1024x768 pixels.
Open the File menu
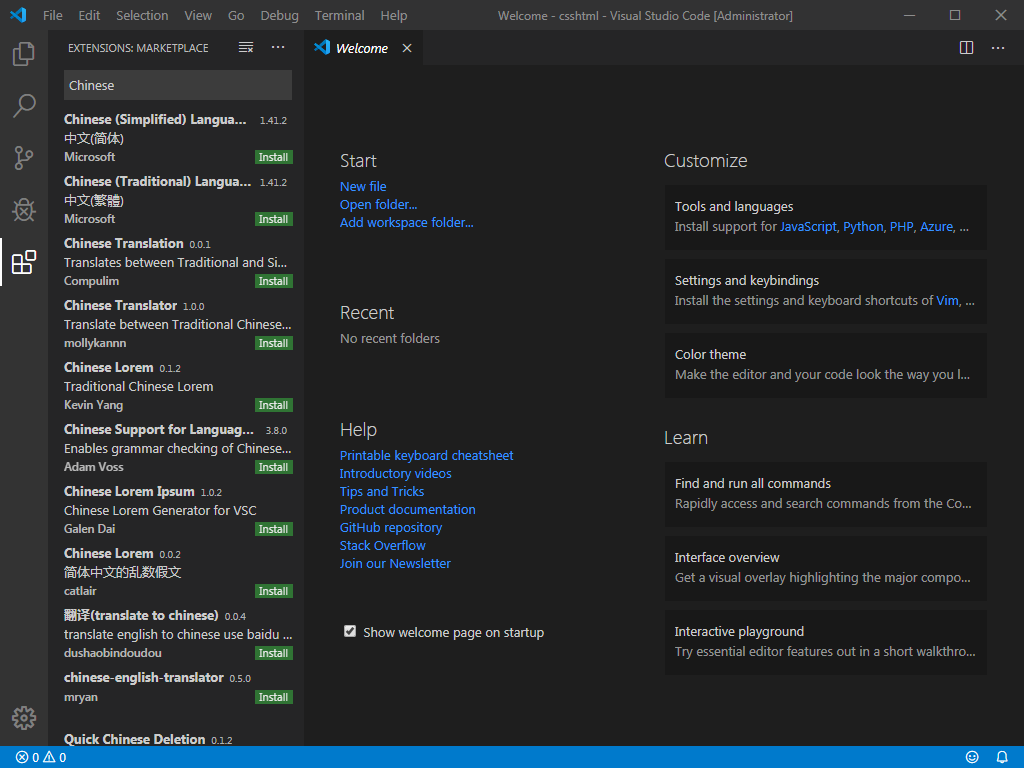coord(53,15)
